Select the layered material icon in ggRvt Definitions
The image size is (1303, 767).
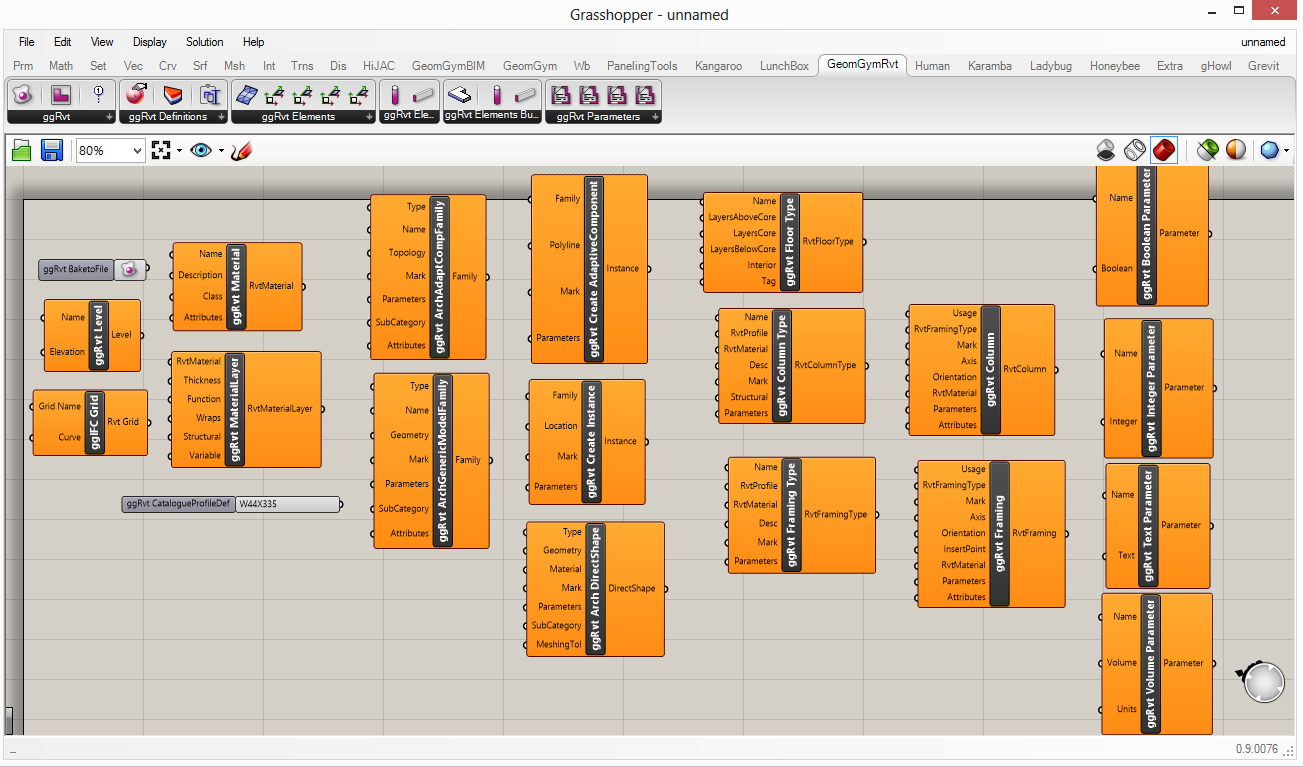(x=173, y=95)
